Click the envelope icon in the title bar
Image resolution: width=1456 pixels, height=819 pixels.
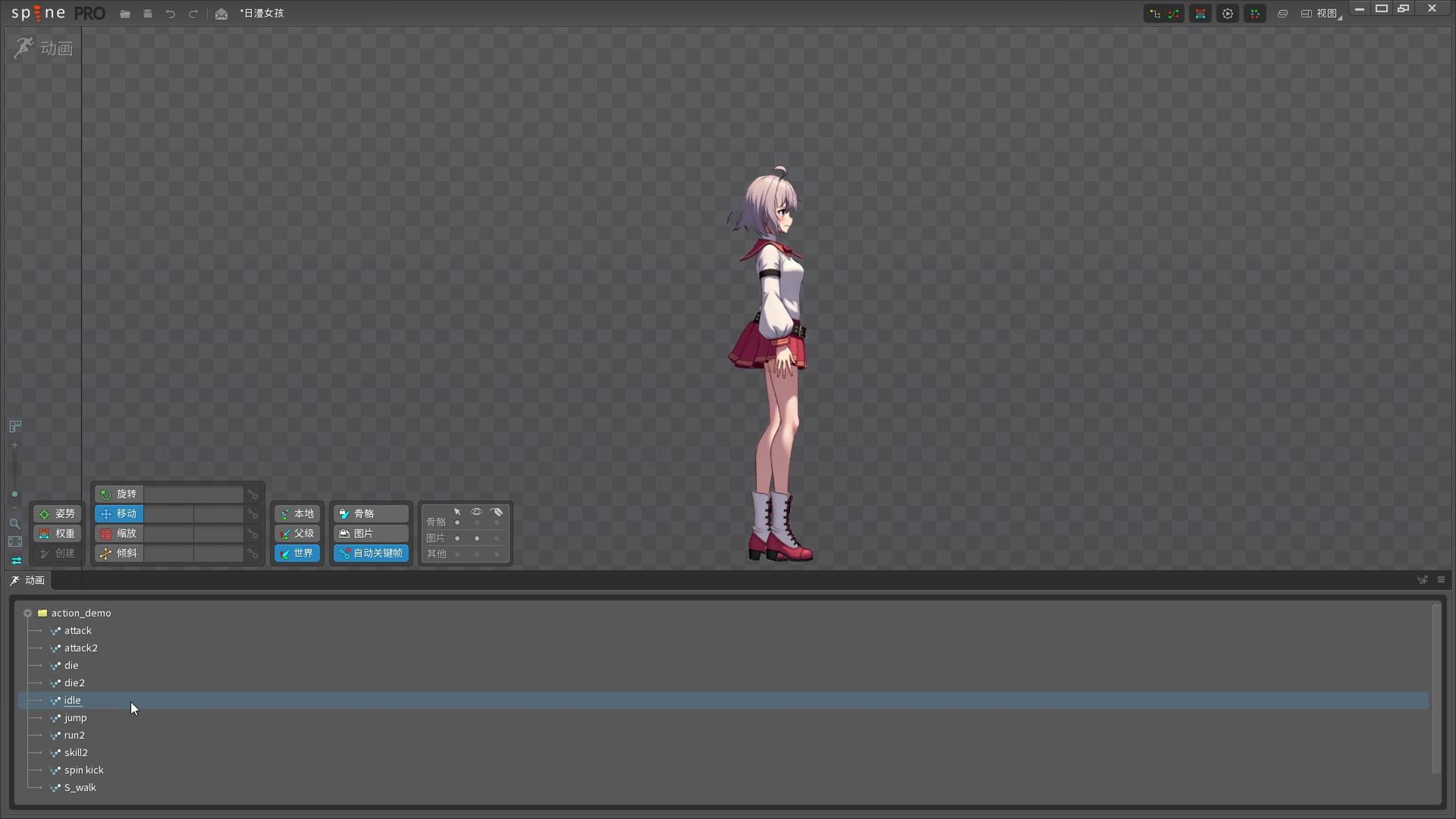click(221, 14)
